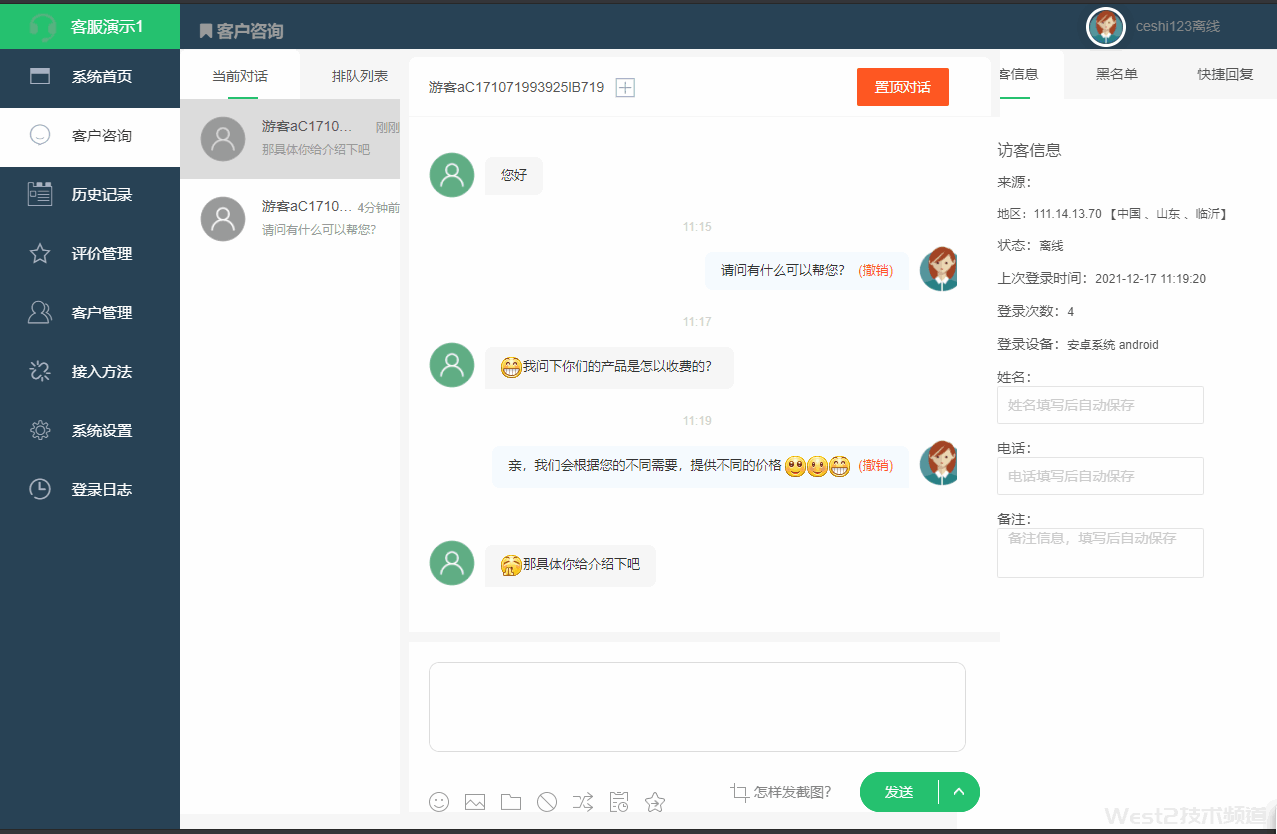Switch to the 排队列表 tab
Viewport: 1277px width, 834px height.
coord(358,74)
